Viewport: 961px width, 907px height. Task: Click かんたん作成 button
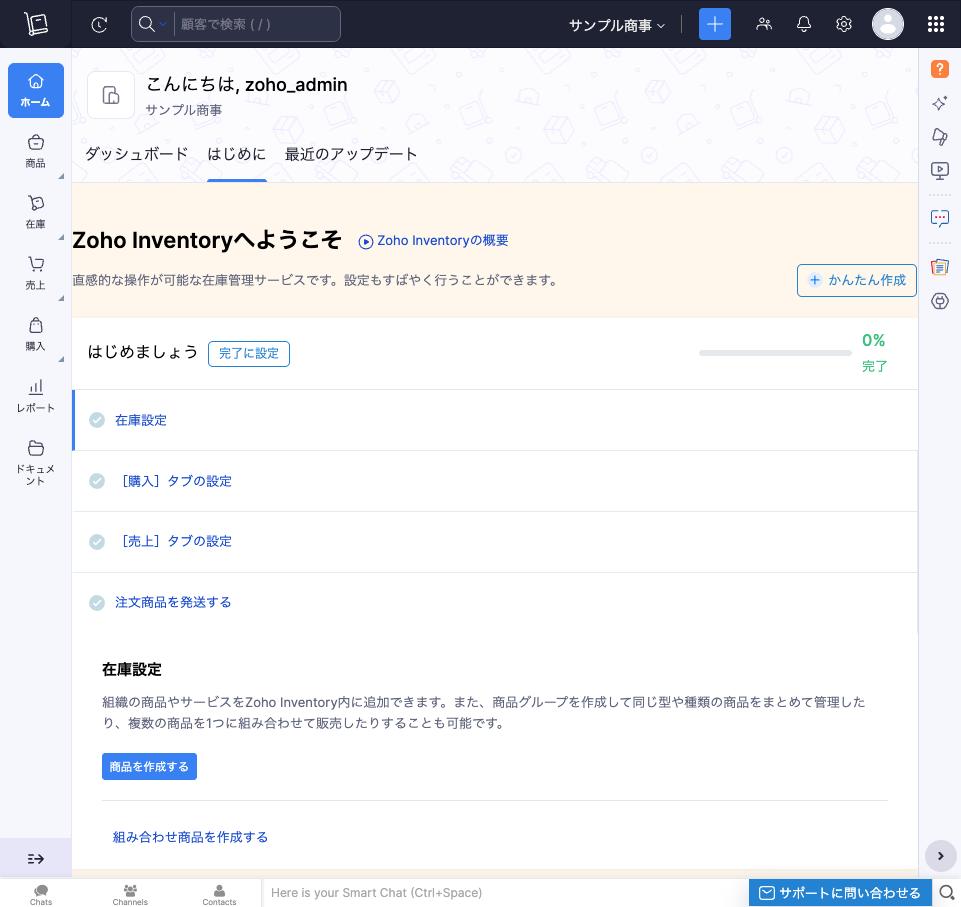tap(856, 280)
